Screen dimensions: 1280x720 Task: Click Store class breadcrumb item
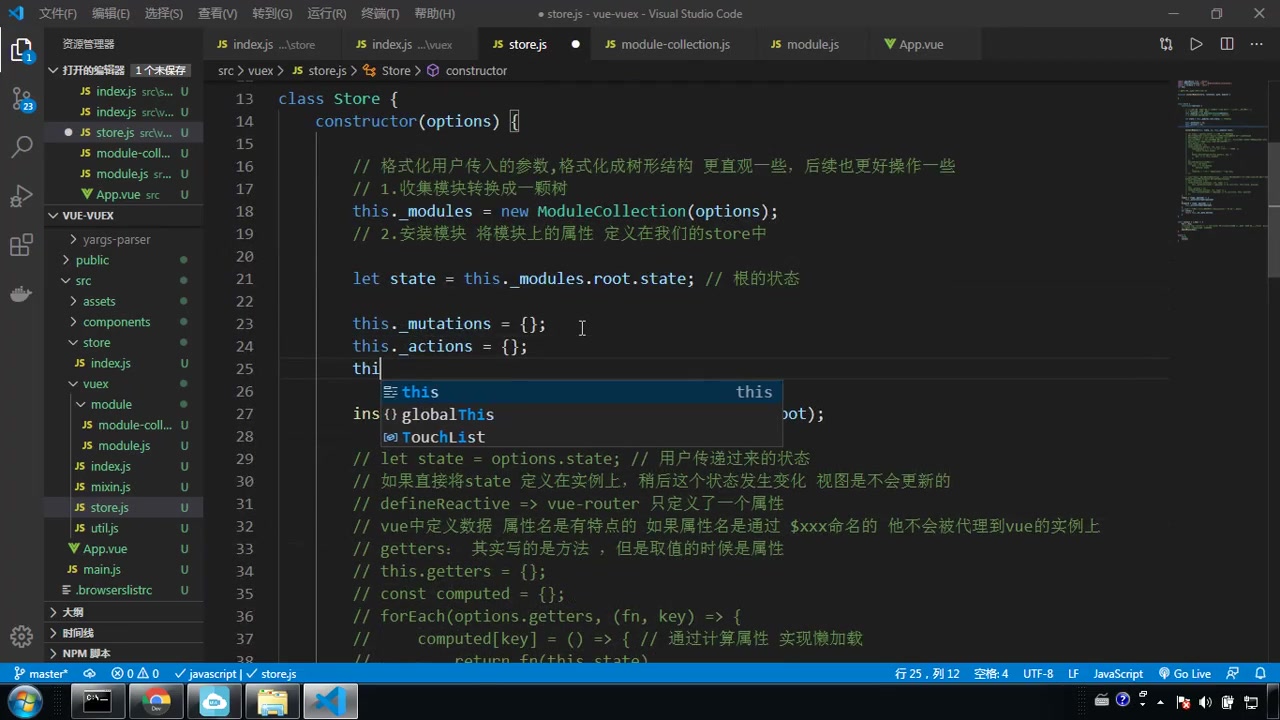pyautogui.click(x=387, y=71)
